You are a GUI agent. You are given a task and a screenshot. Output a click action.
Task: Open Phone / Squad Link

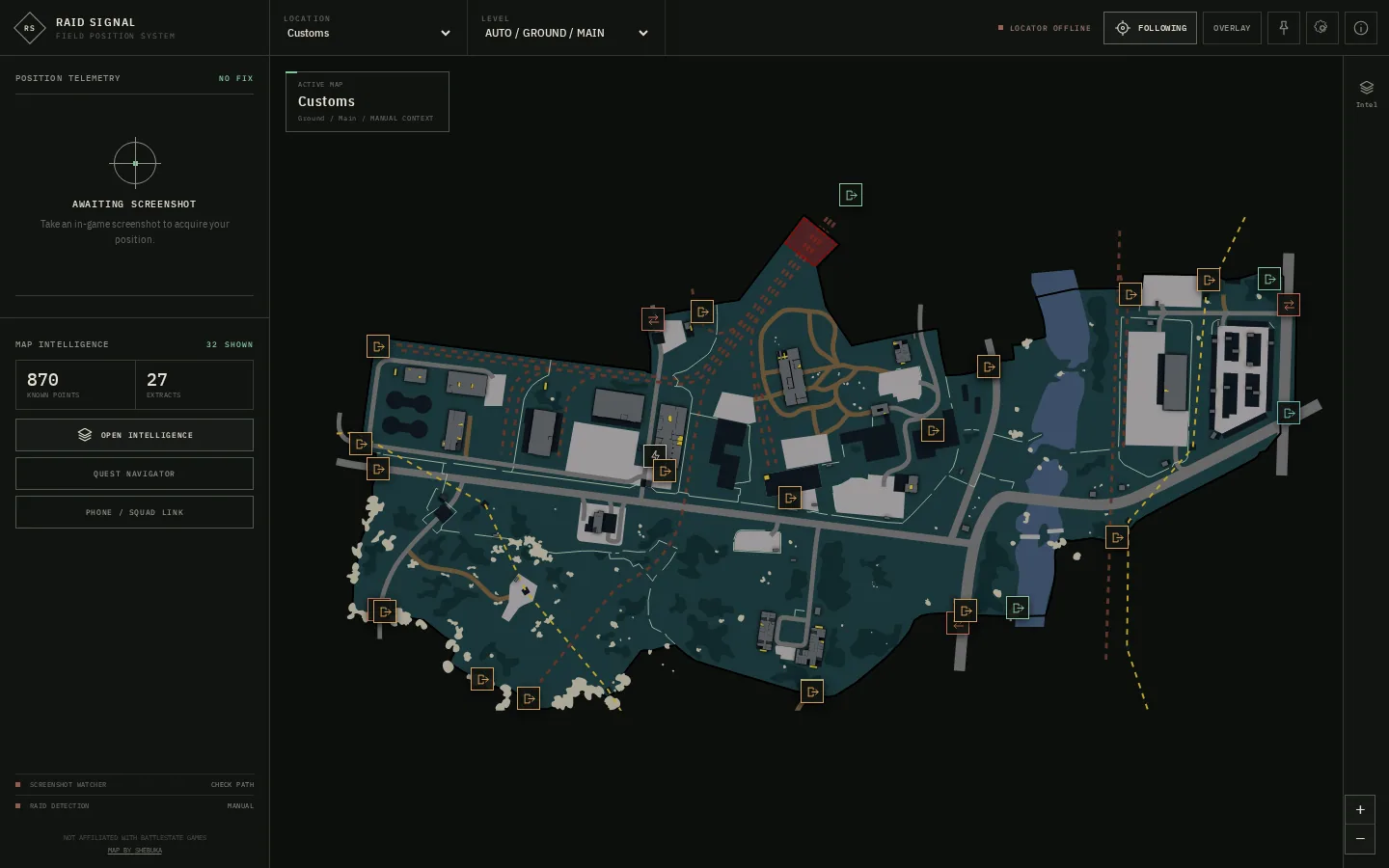coord(135,512)
